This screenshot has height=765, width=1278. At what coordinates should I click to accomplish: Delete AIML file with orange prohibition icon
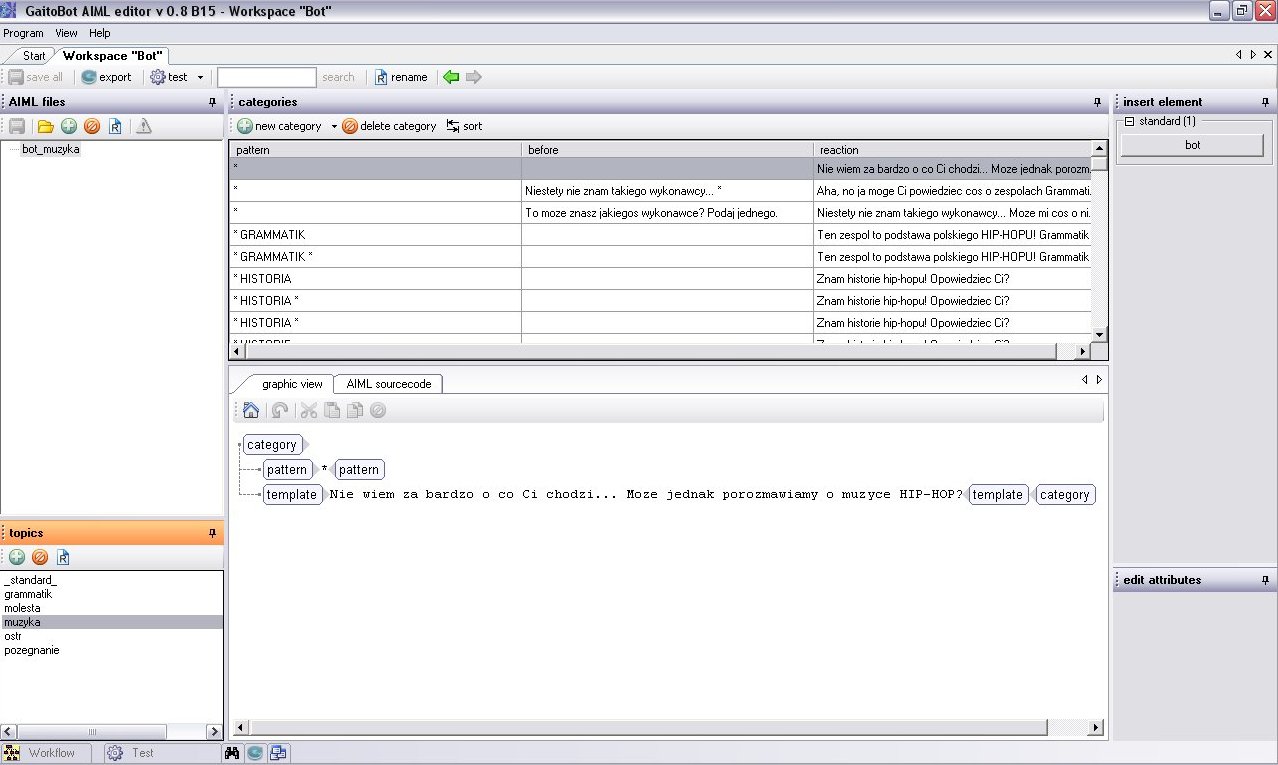92,126
